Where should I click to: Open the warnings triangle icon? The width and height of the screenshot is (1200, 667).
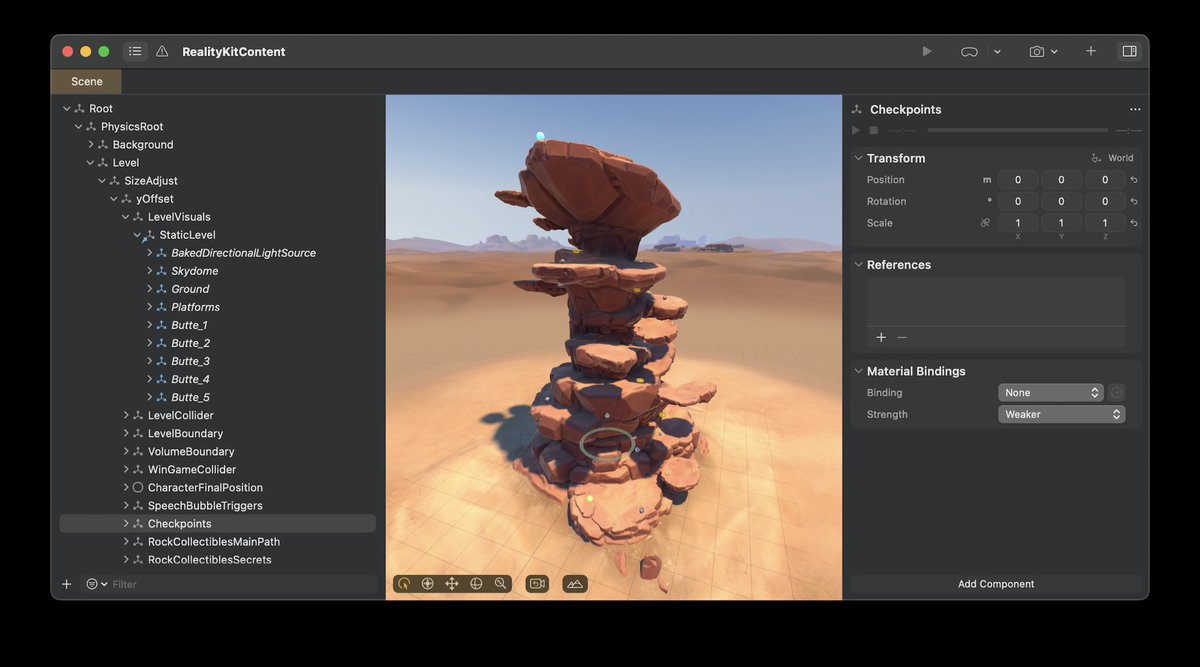point(162,51)
